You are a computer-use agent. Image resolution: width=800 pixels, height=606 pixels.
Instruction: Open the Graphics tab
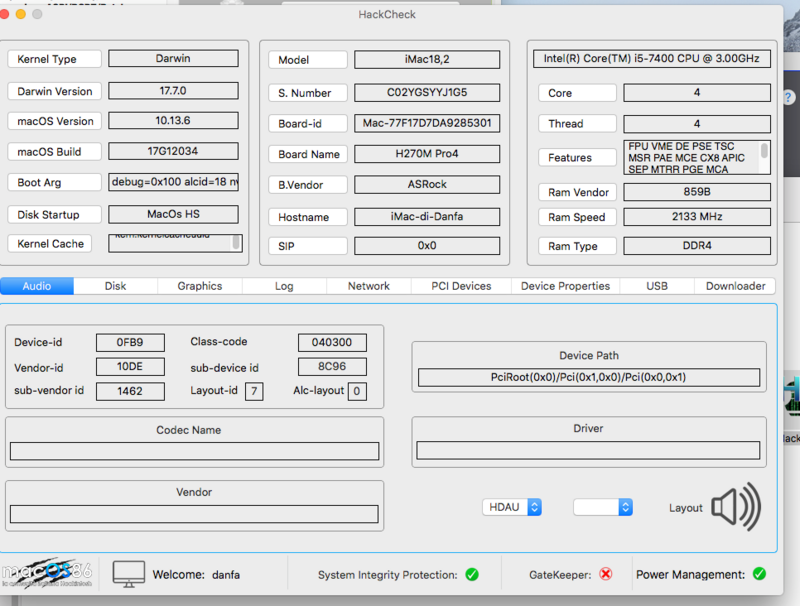click(199, 286)
